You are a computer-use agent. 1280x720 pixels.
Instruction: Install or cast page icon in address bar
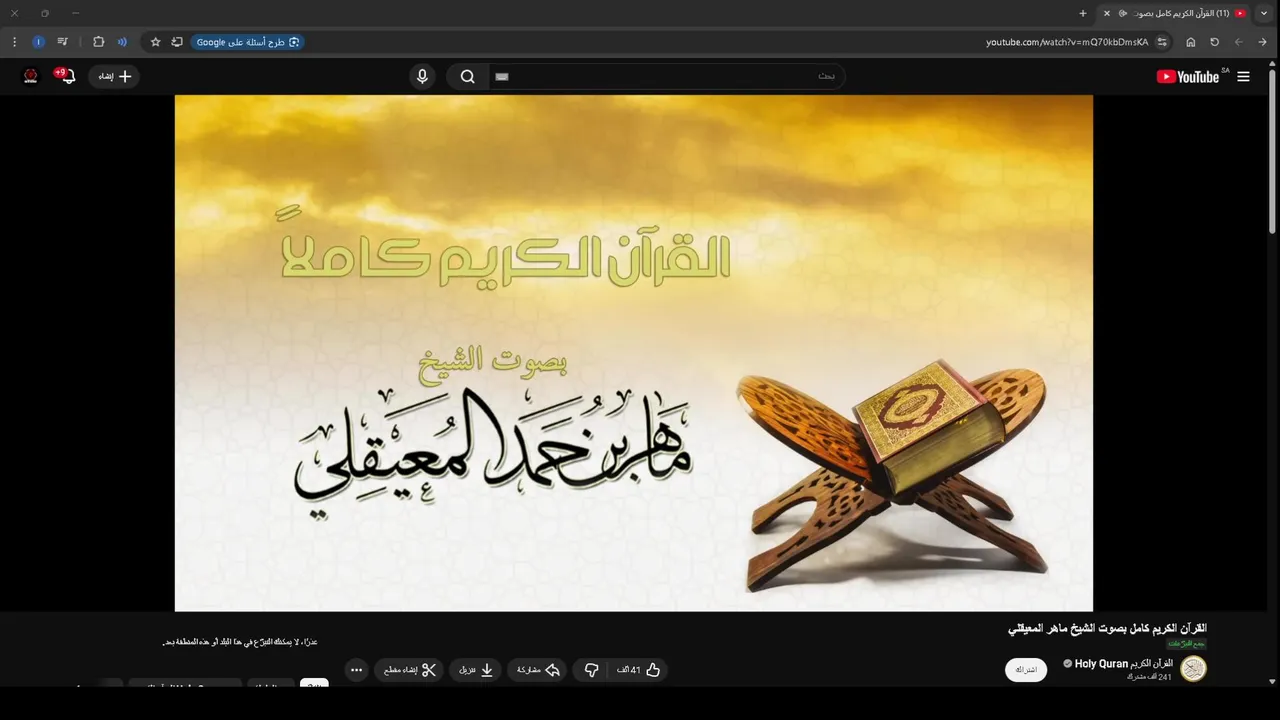pyautogui.click(x=177, y=42)
